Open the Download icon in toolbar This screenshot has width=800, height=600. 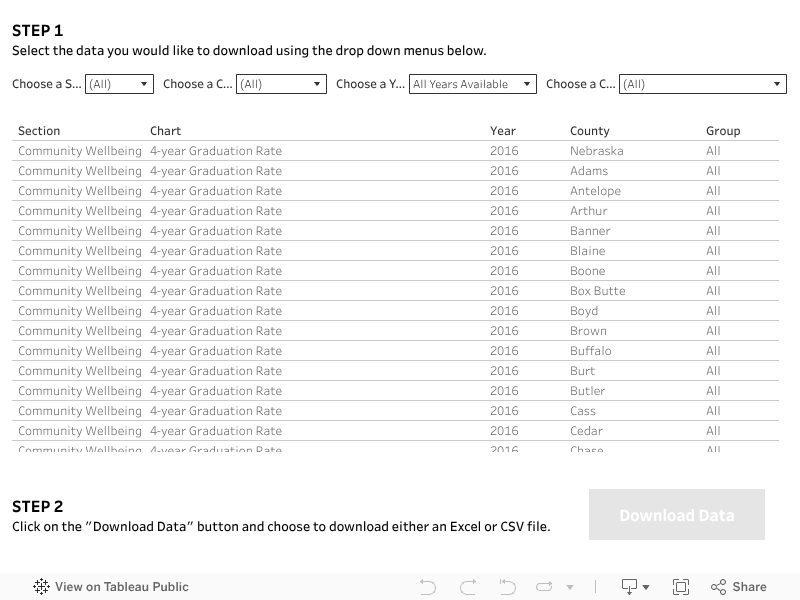tap(635, 587)
